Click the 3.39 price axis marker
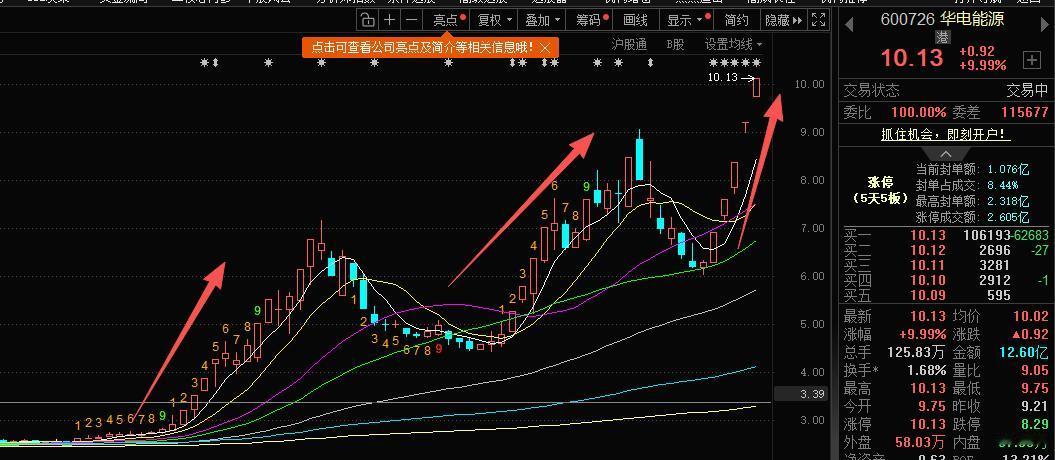Image resolution: width=1055 pixels, height=460 pixels. [x=801, y=394]
